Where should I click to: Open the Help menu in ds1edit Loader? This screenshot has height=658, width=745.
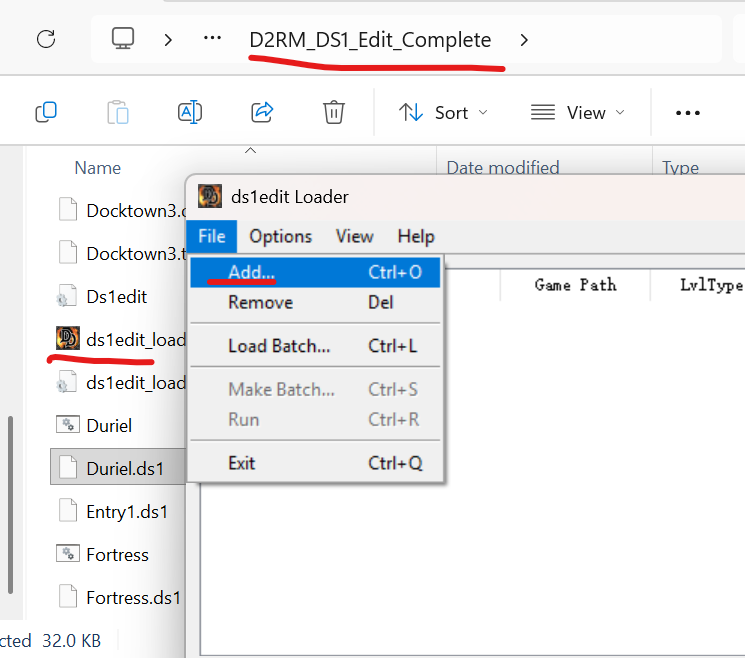point(416,236)
